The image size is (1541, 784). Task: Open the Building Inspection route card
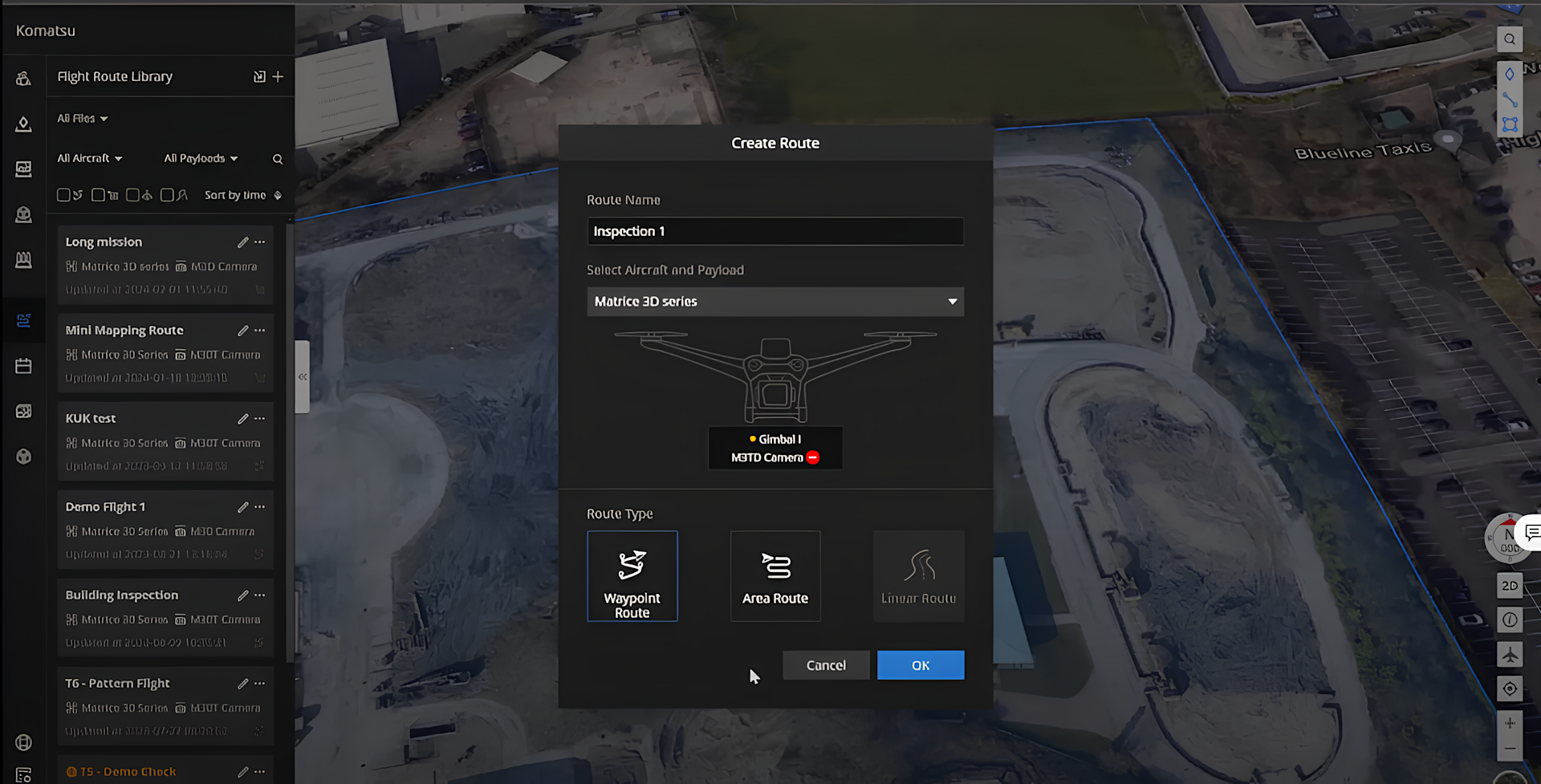coord(165,618)
